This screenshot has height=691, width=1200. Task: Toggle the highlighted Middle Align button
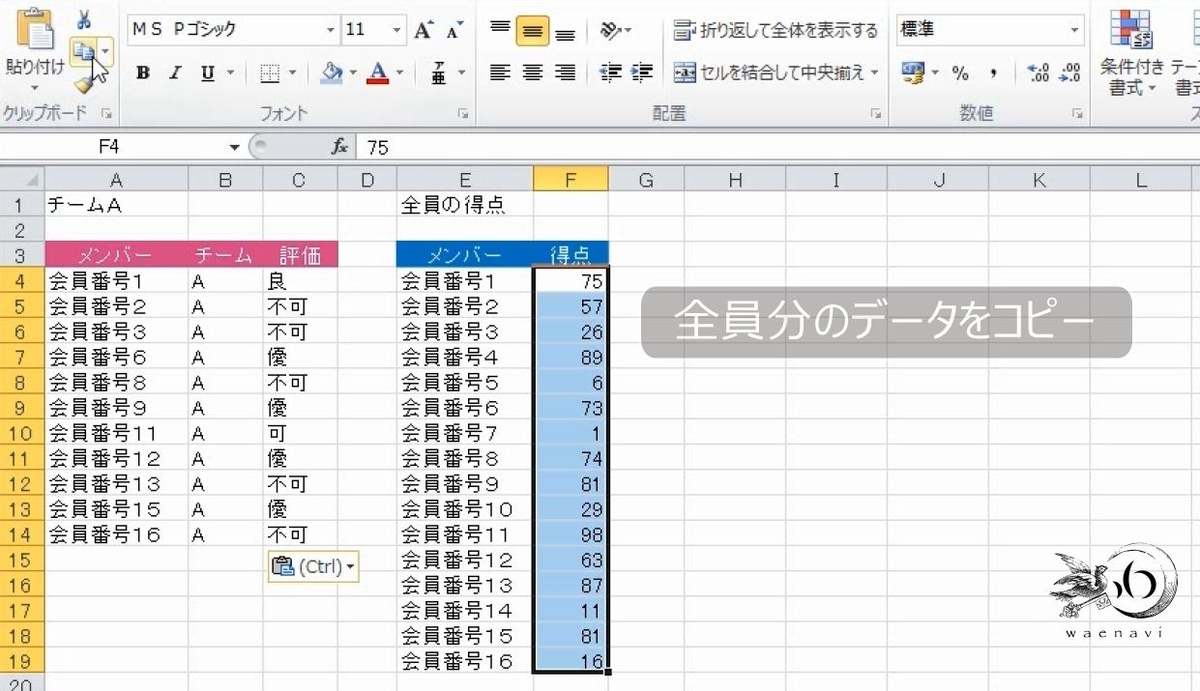tap(533, 31)
